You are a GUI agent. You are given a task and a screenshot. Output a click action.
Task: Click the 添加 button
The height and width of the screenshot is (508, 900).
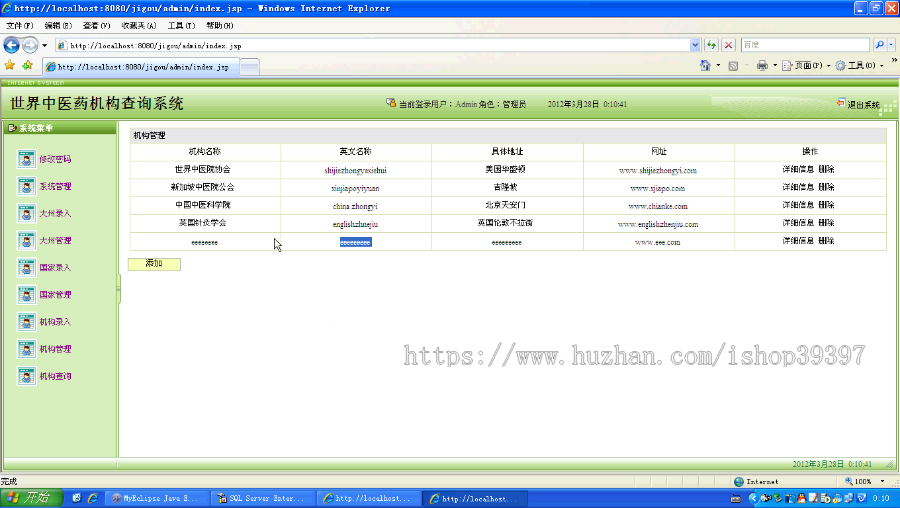(154, 263)
